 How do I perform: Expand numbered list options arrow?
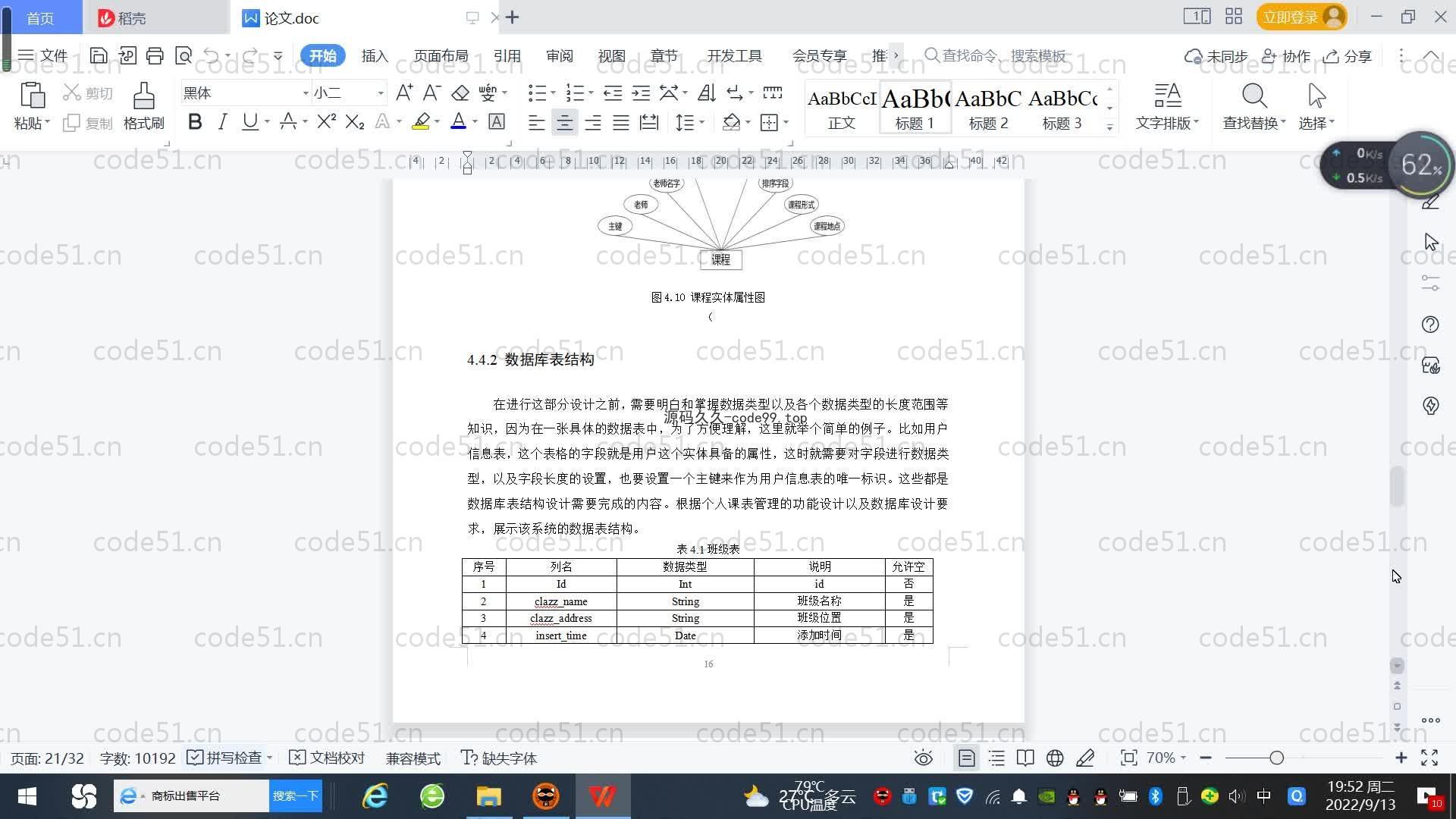[x=591, y=93]
